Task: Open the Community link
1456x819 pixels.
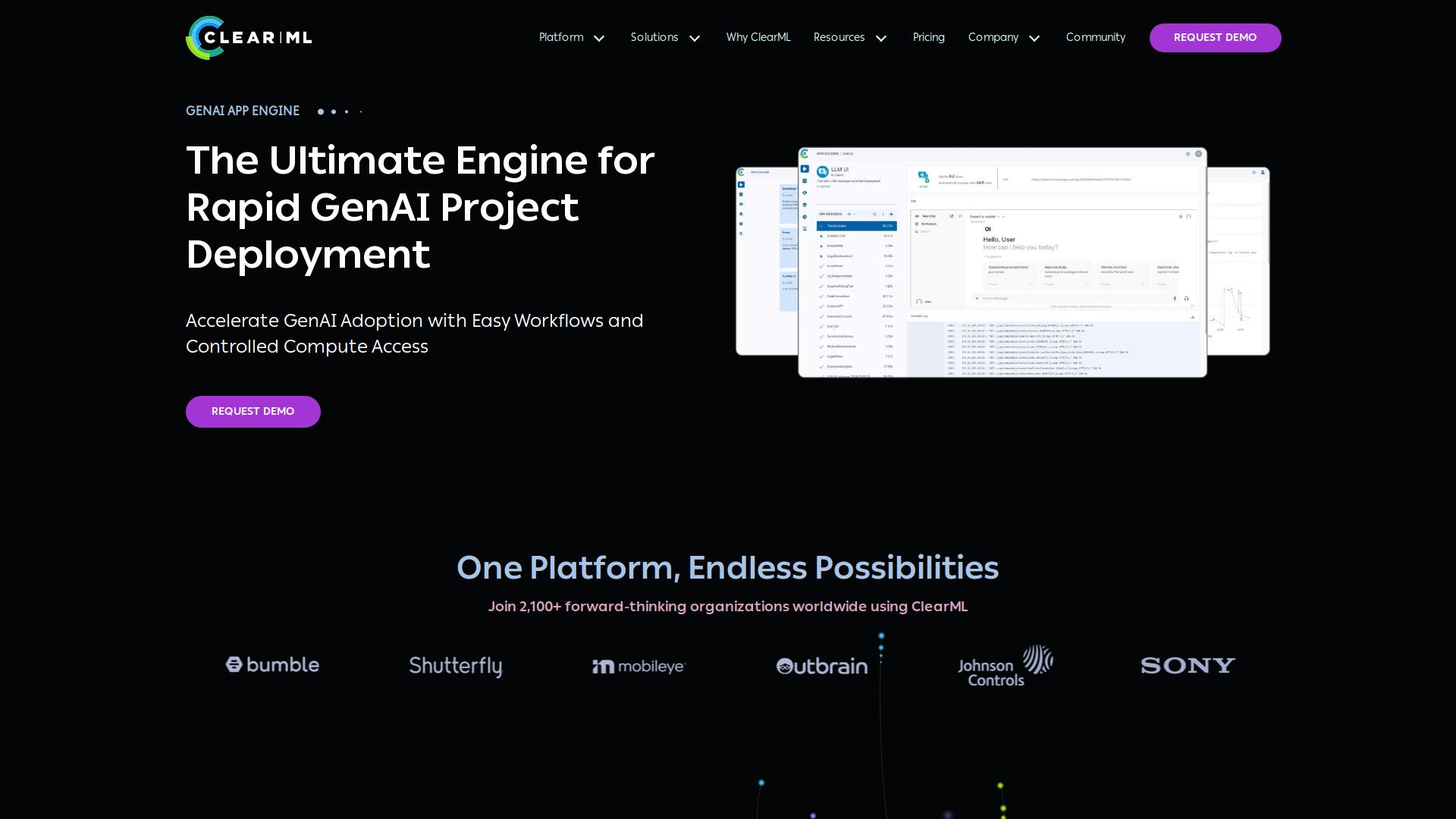Action: (1095, 37)
